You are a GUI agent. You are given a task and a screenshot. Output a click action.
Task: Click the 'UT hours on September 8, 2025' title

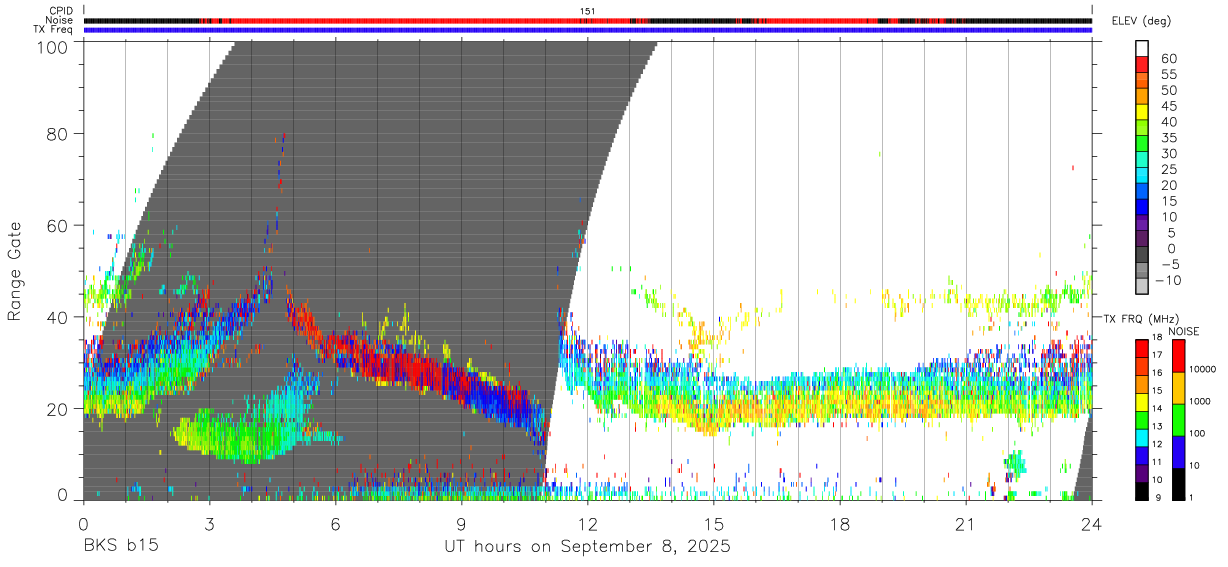click(588, 547)
